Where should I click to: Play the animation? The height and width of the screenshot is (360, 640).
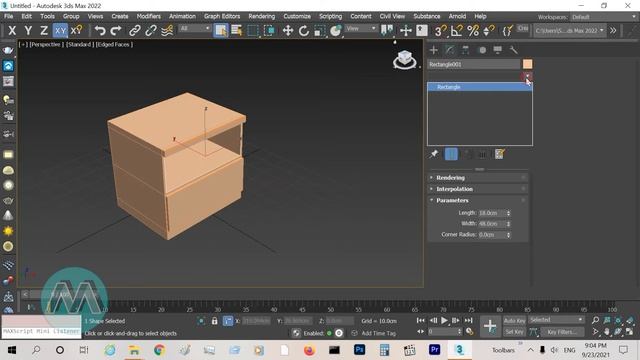click(x=444, y=320)
